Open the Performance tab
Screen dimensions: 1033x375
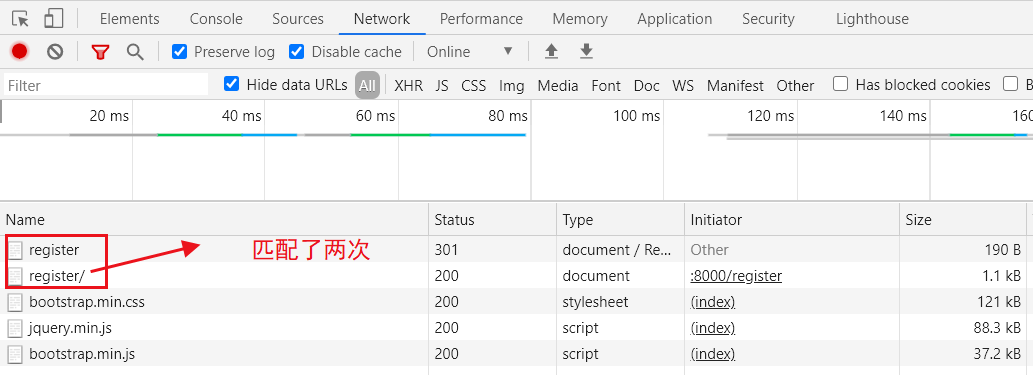point(482,19)
